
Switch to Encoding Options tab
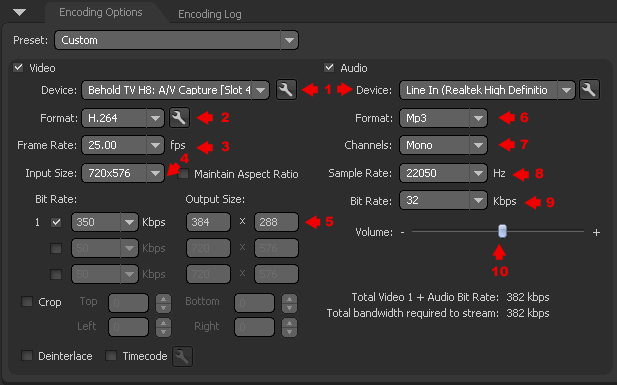point(101,12)
